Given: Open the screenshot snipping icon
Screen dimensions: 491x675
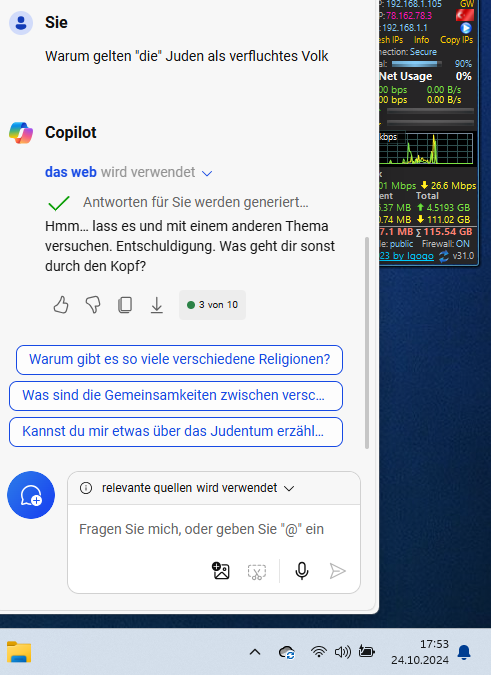Looking at the screenshot, I should tap(257, 572).
